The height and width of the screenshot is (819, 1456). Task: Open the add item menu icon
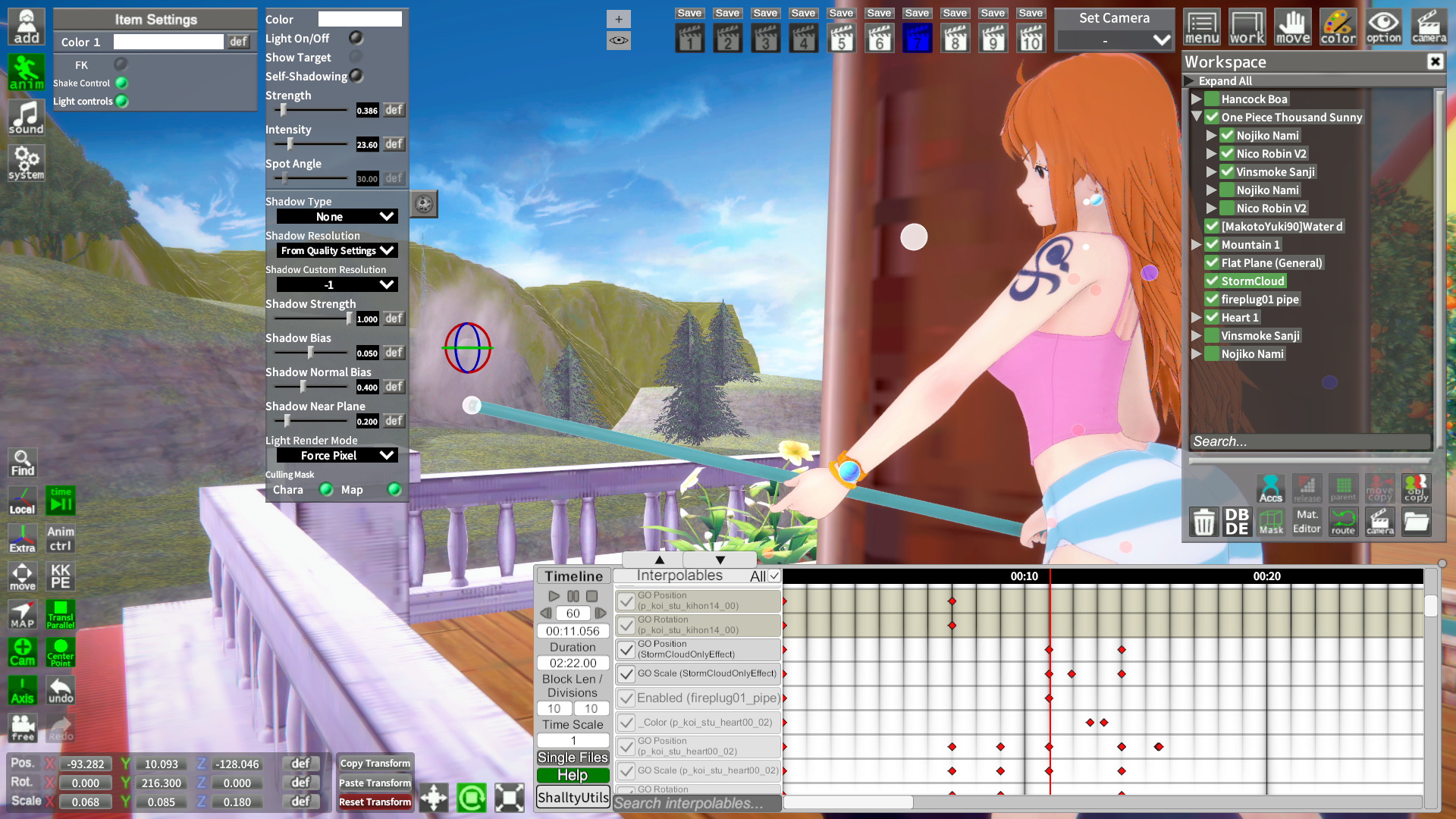coord(27,27)
